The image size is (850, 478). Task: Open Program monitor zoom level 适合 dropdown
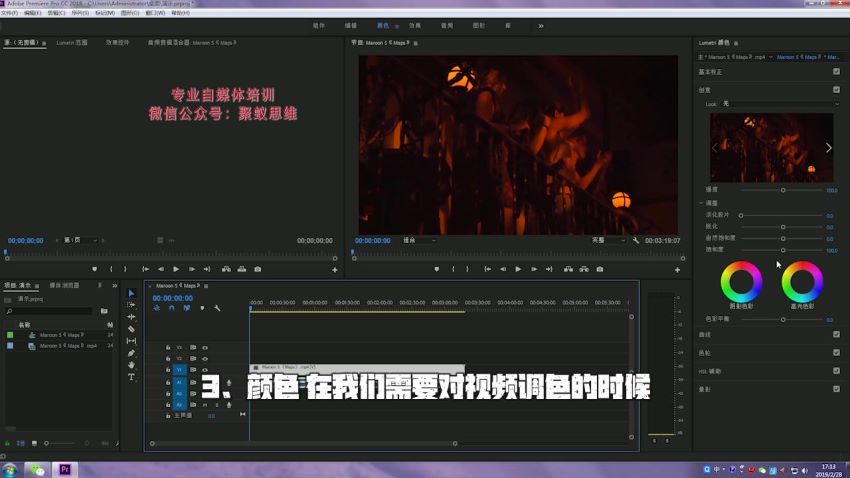[419, 240]
